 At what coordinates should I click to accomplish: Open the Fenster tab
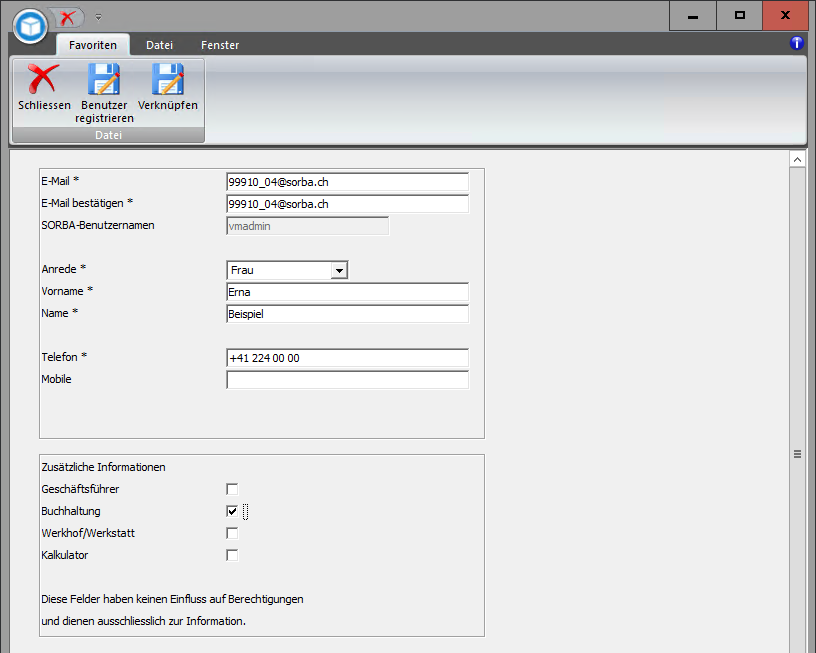click(220, 45)
